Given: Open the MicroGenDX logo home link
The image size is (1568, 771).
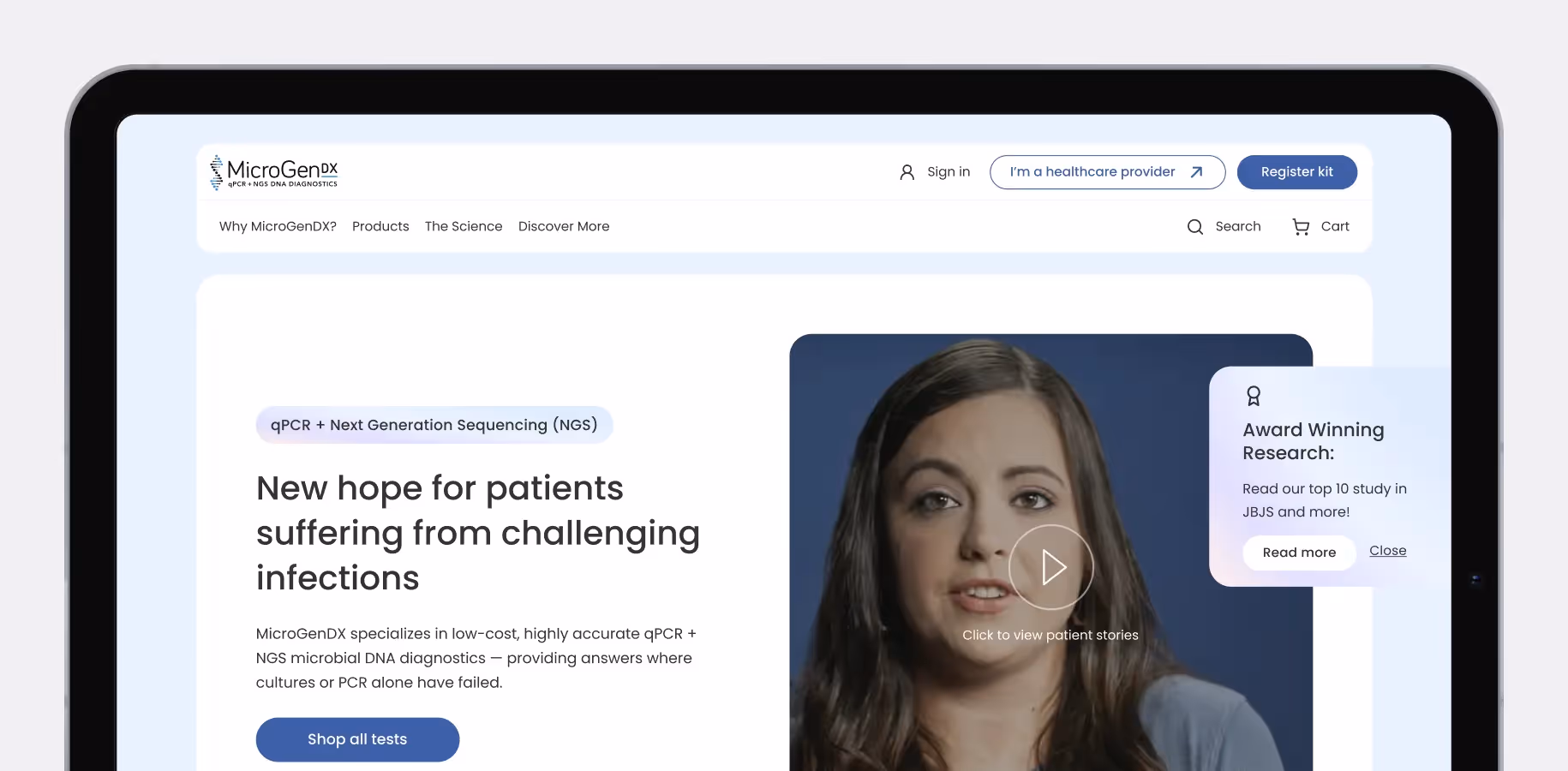Looking at the screenshot, I should pyautogui.click(x=274, y=172).
